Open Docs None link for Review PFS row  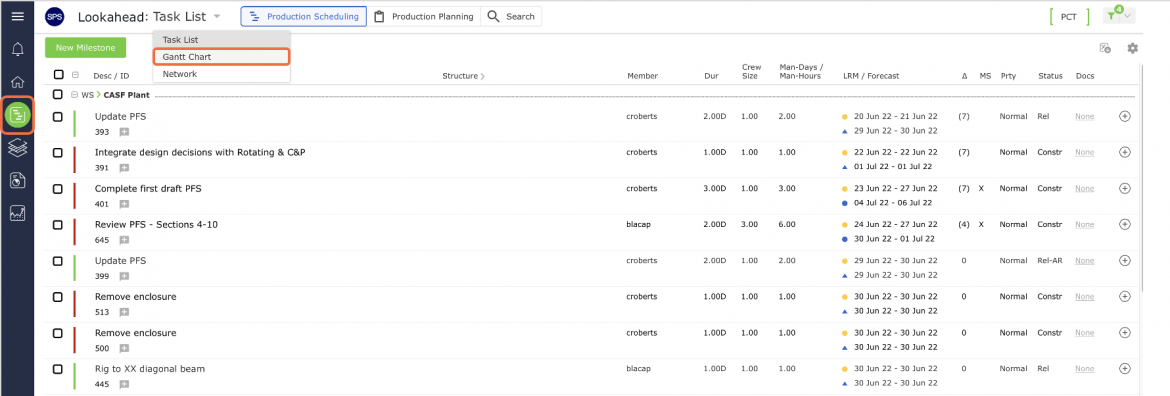pyautogui.click(x=1084, y=224)
